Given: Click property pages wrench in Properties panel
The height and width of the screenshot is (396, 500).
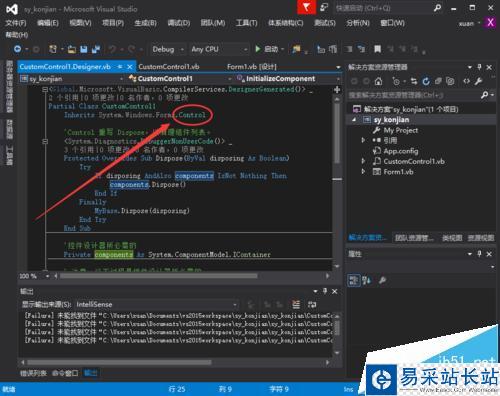Looking at the screenshot, I should click(x=382, y=280).
